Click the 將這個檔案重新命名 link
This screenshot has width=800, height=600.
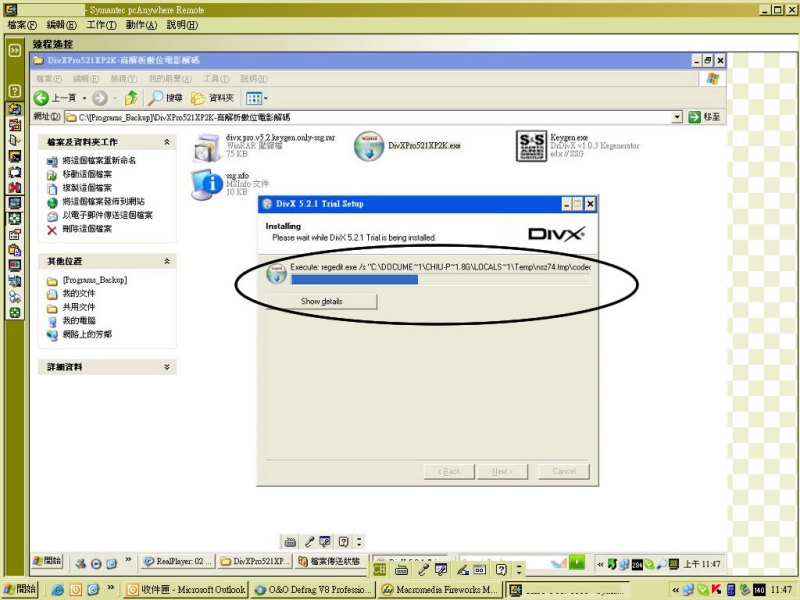99,161
